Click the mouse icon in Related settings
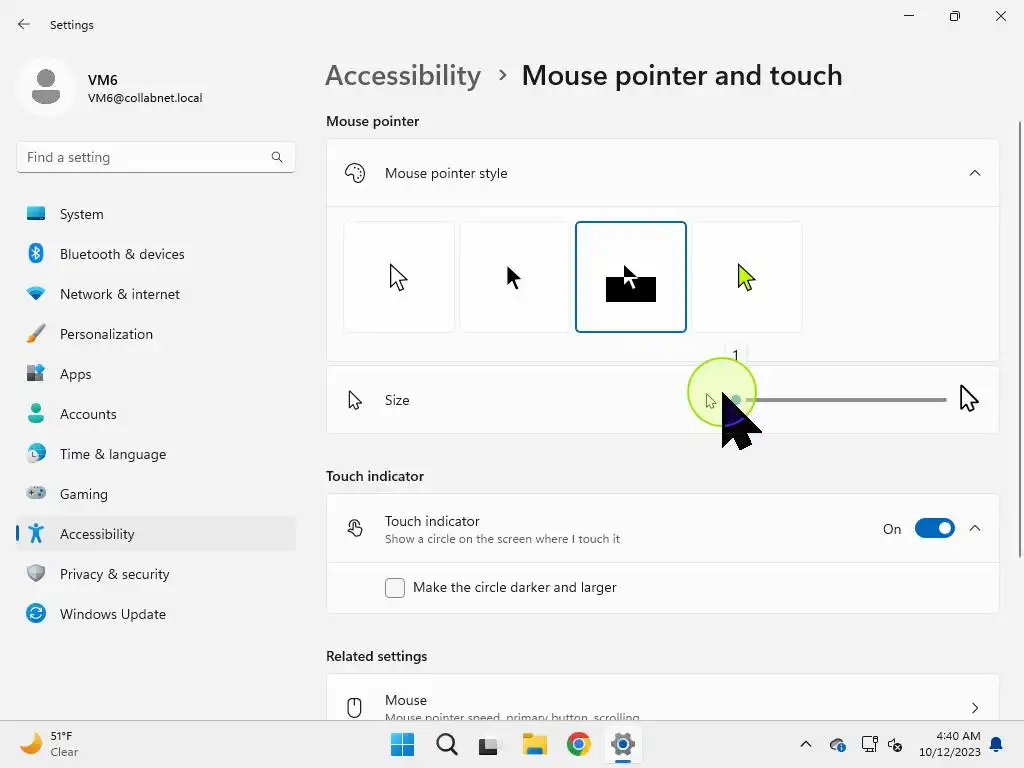 point(355,707)
